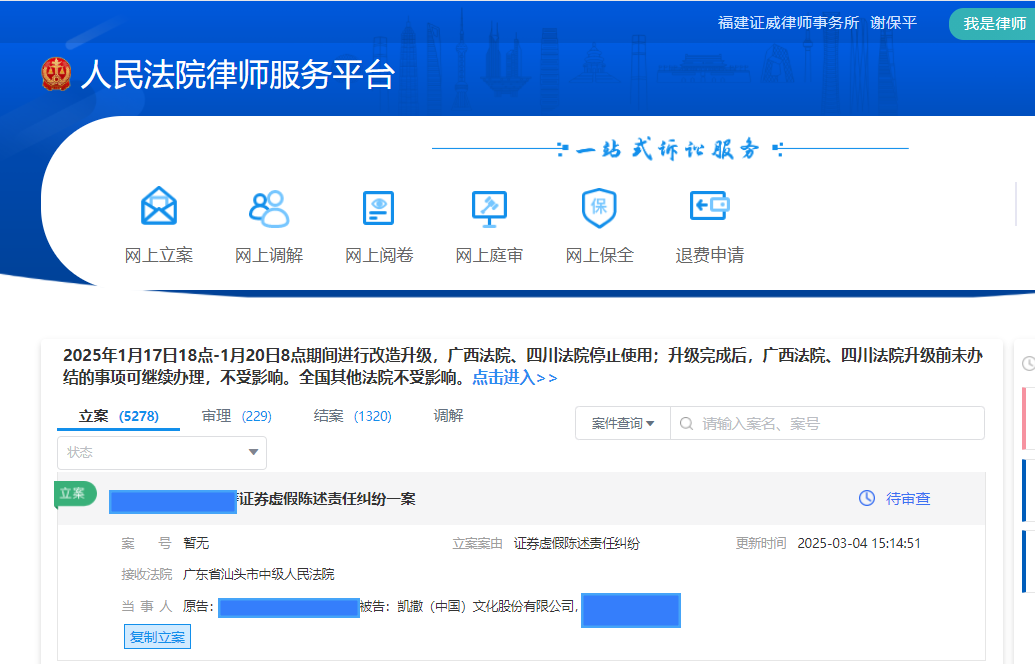1035x664 pixels.
Task: Open 网上立案 envelope icon
Action: pos(158,207)
